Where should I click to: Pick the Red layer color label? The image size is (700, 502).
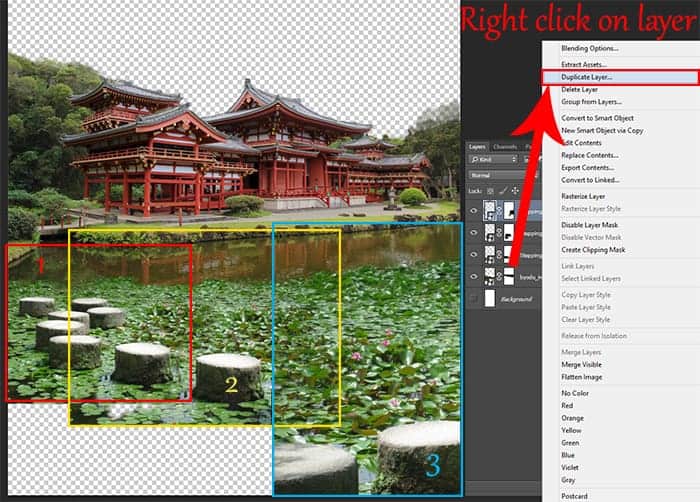point(567,406)
